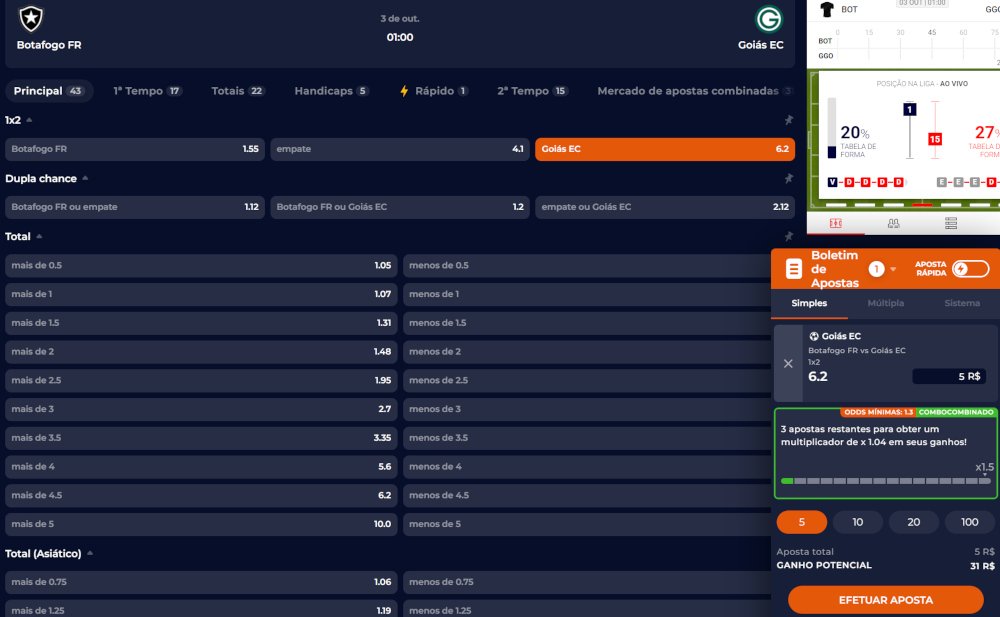Screen dimensions: 1000x617
Task: Open the head-to-head players icon tab
Action: coord(893,223)
